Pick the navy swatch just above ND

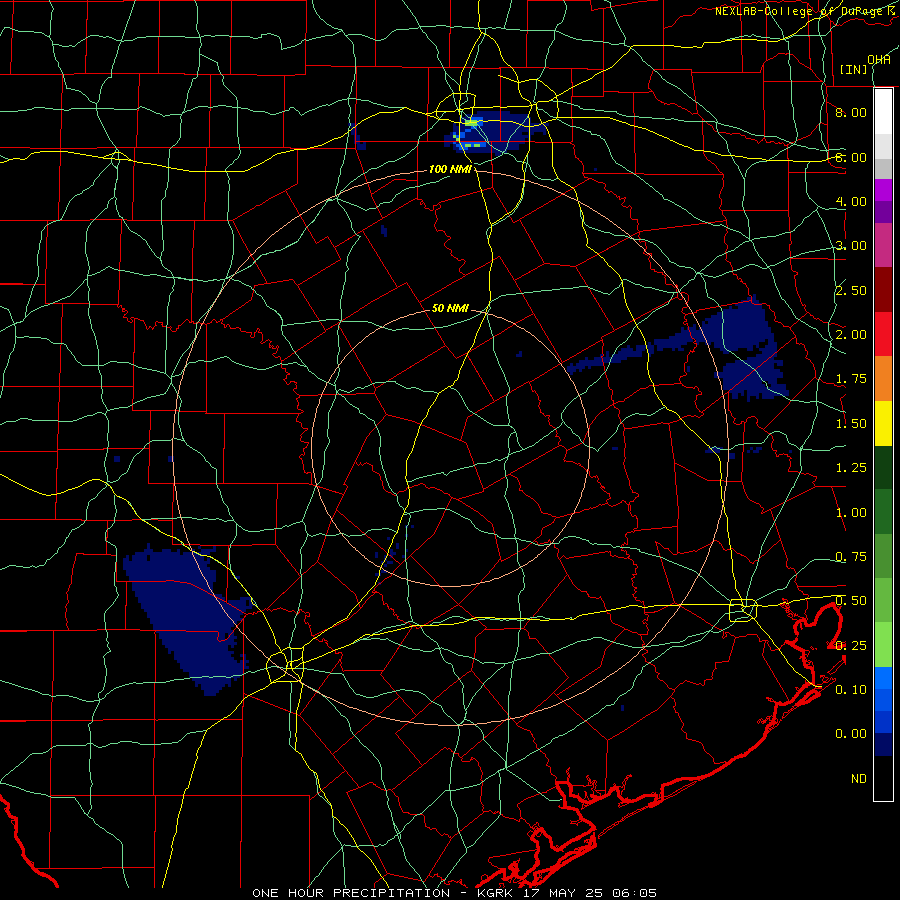pyautogui.click(x=883, y=745)
